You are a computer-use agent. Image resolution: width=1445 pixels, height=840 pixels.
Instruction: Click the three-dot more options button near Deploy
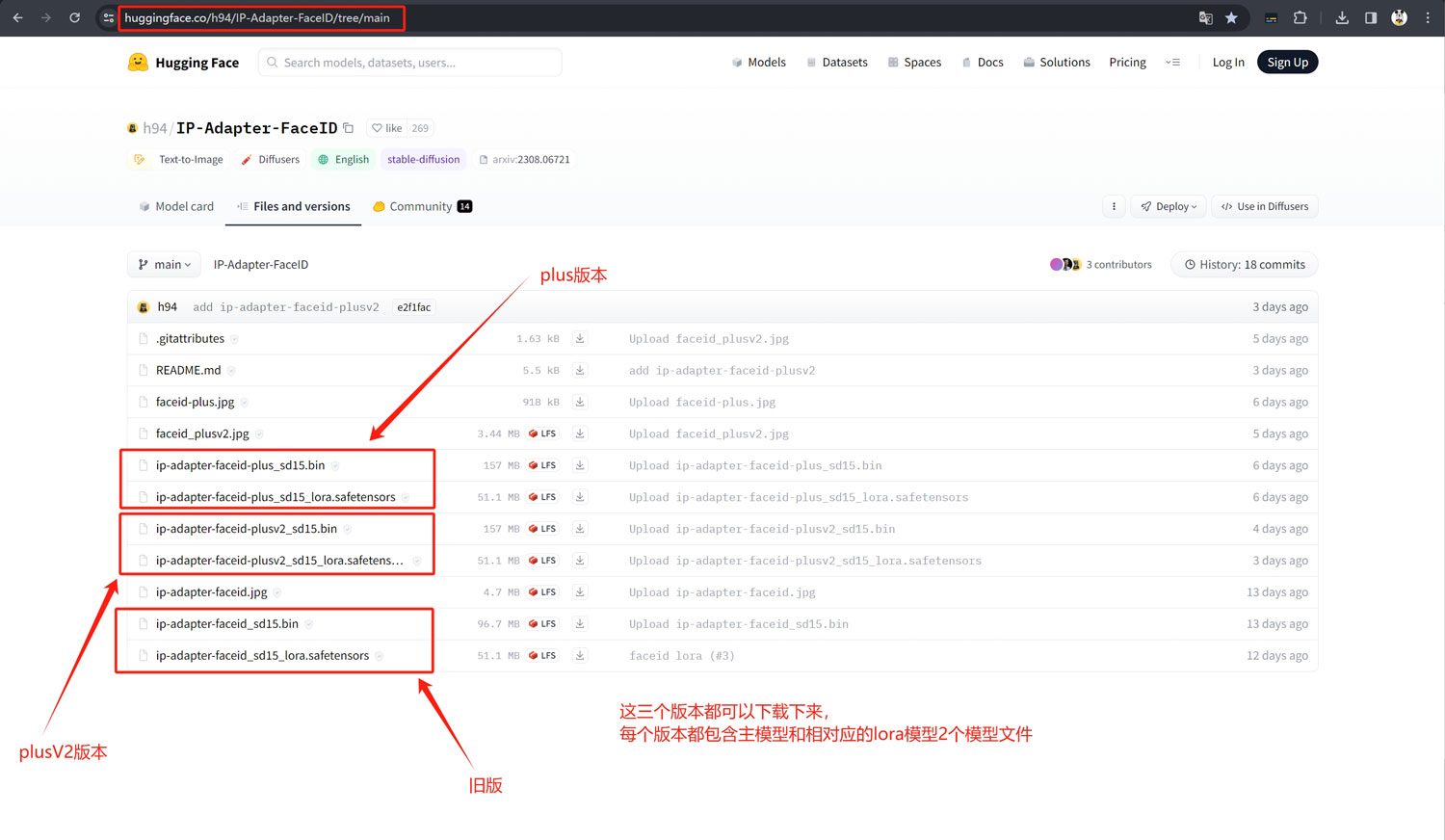pyautogui.click(x=1114, y=206)
